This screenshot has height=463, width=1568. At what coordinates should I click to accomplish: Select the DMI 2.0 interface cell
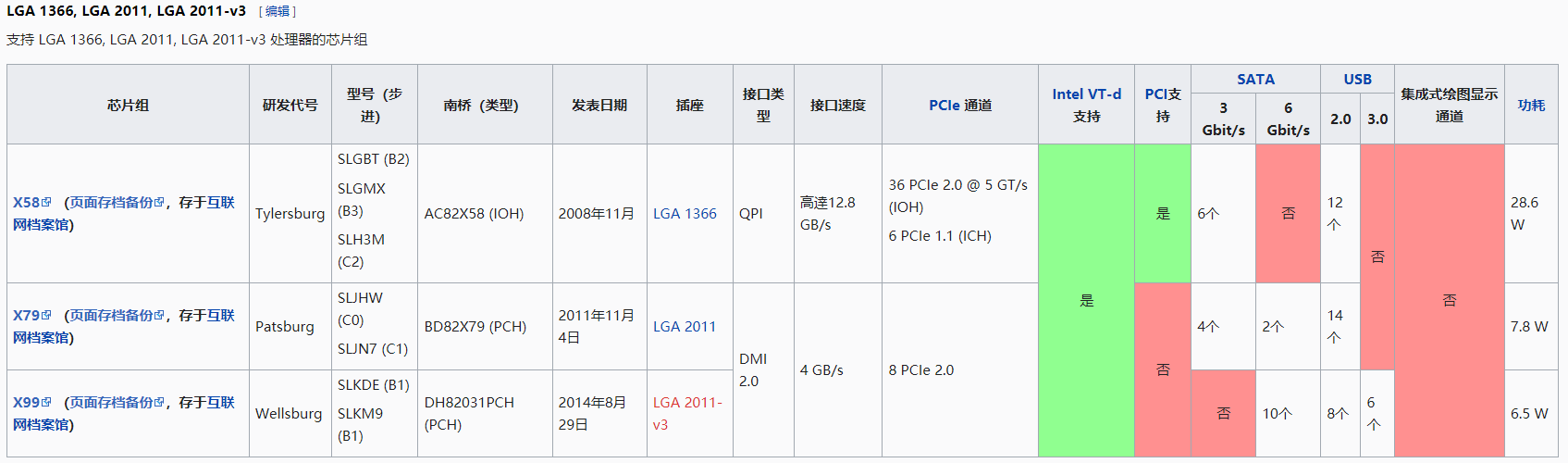click(x=763, y=369)
